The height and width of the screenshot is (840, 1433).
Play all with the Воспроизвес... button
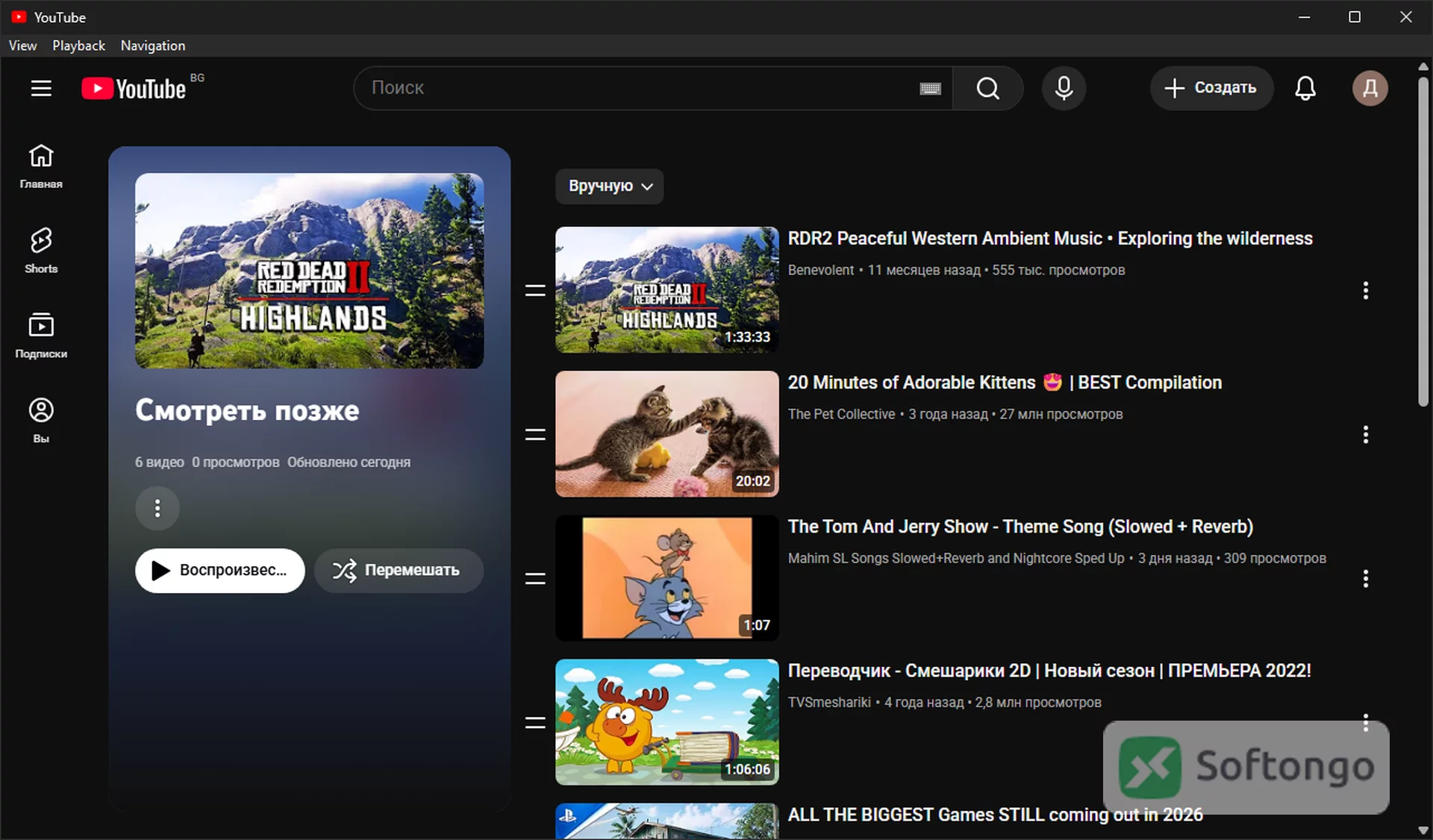tap(219, 571)
